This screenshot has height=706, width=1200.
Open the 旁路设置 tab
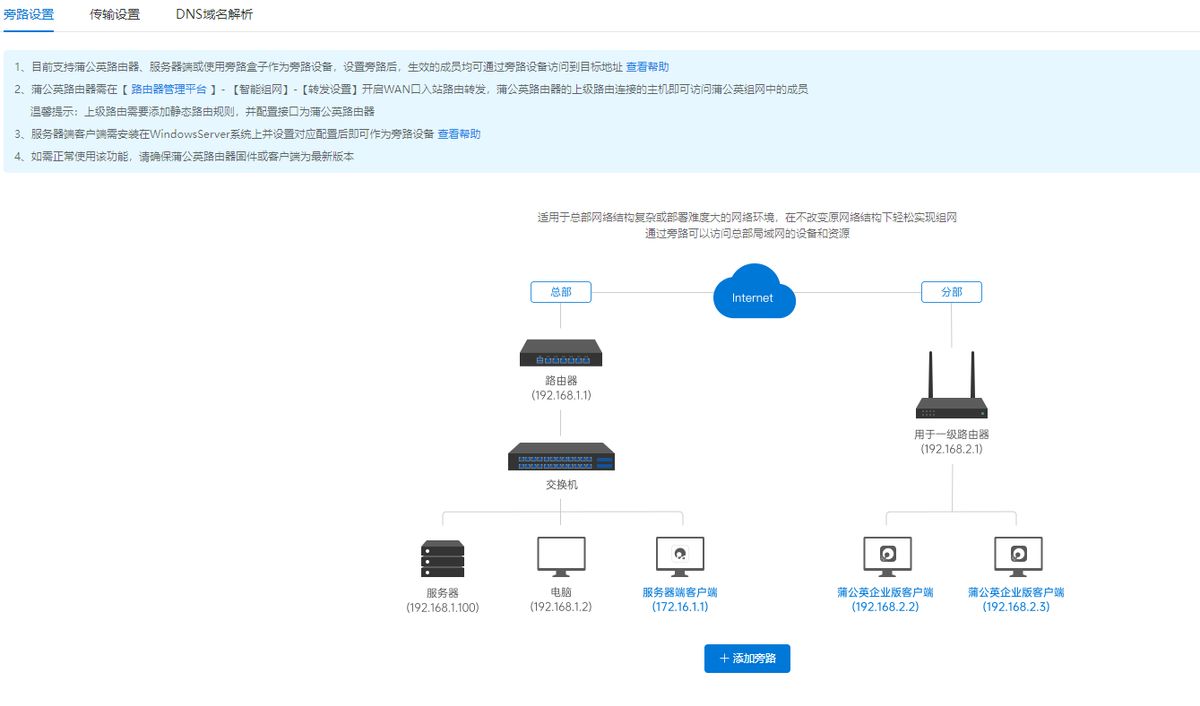pos(29,15)
